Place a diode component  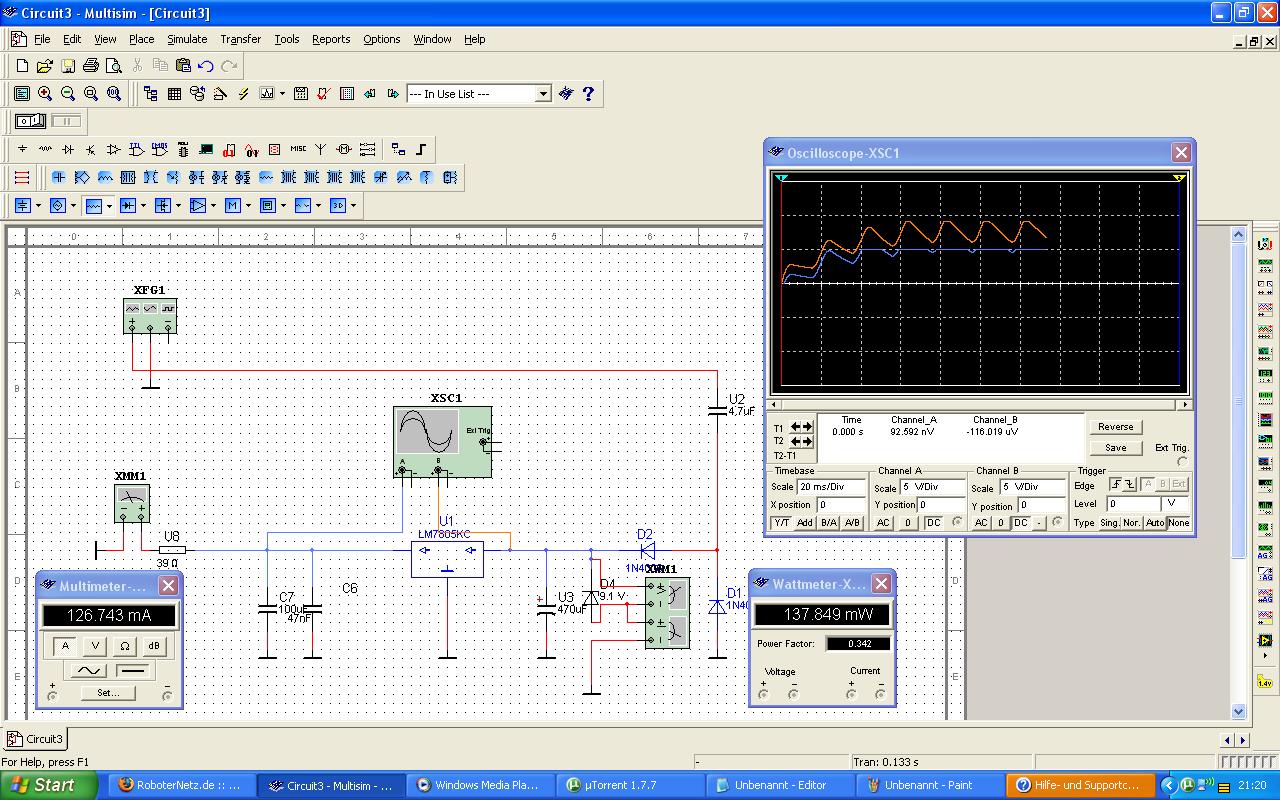coord(68,149)
